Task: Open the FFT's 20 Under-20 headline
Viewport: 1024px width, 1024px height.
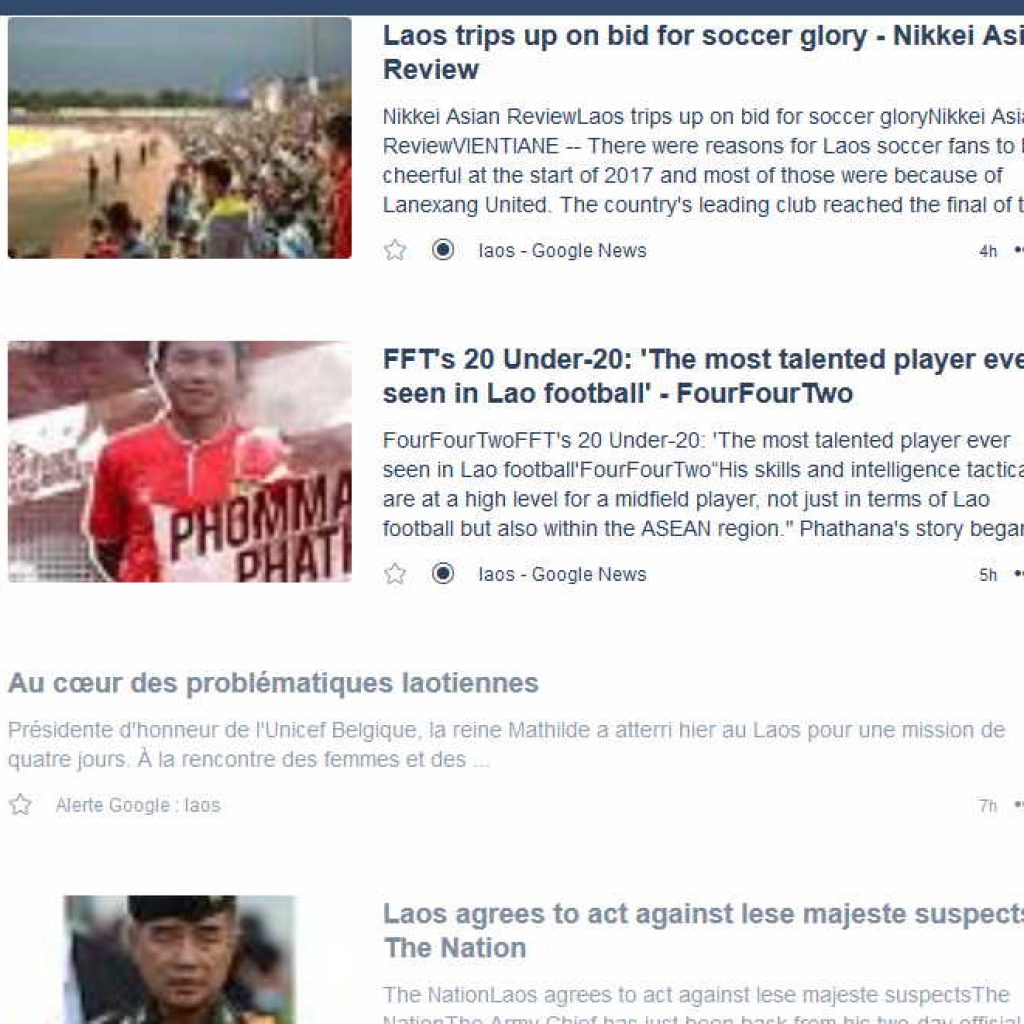Action: [x=703, y=376]
